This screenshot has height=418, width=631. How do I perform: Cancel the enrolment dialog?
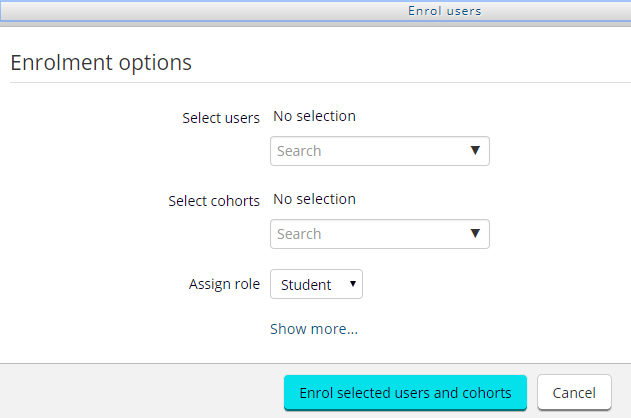coord(574,393)
